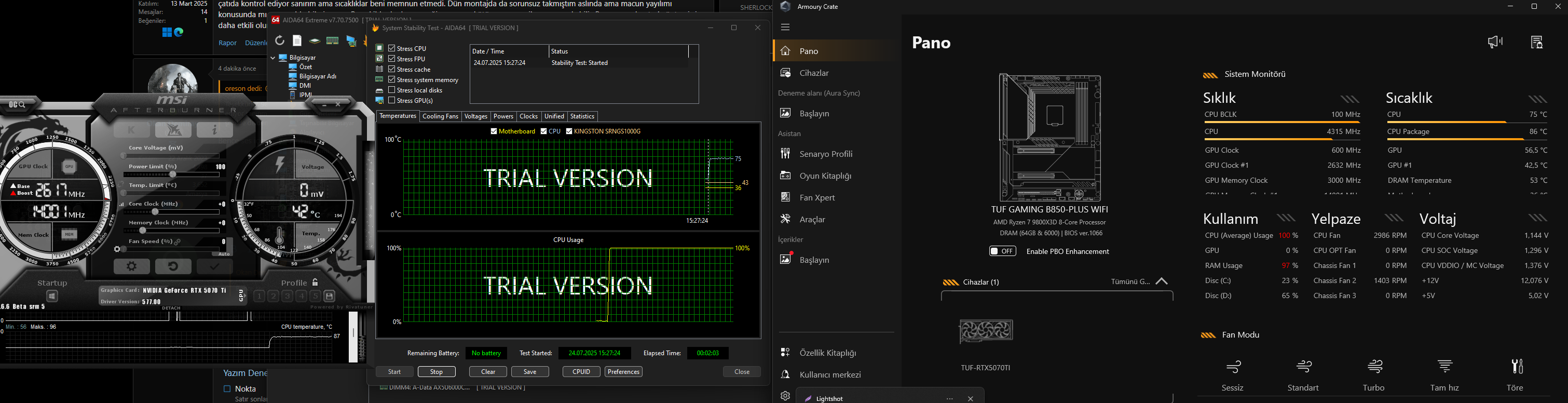The height and width of the screenshot is (403, 1568).
Task: Click the Save button in stability test
Action: tap(530, 372)
